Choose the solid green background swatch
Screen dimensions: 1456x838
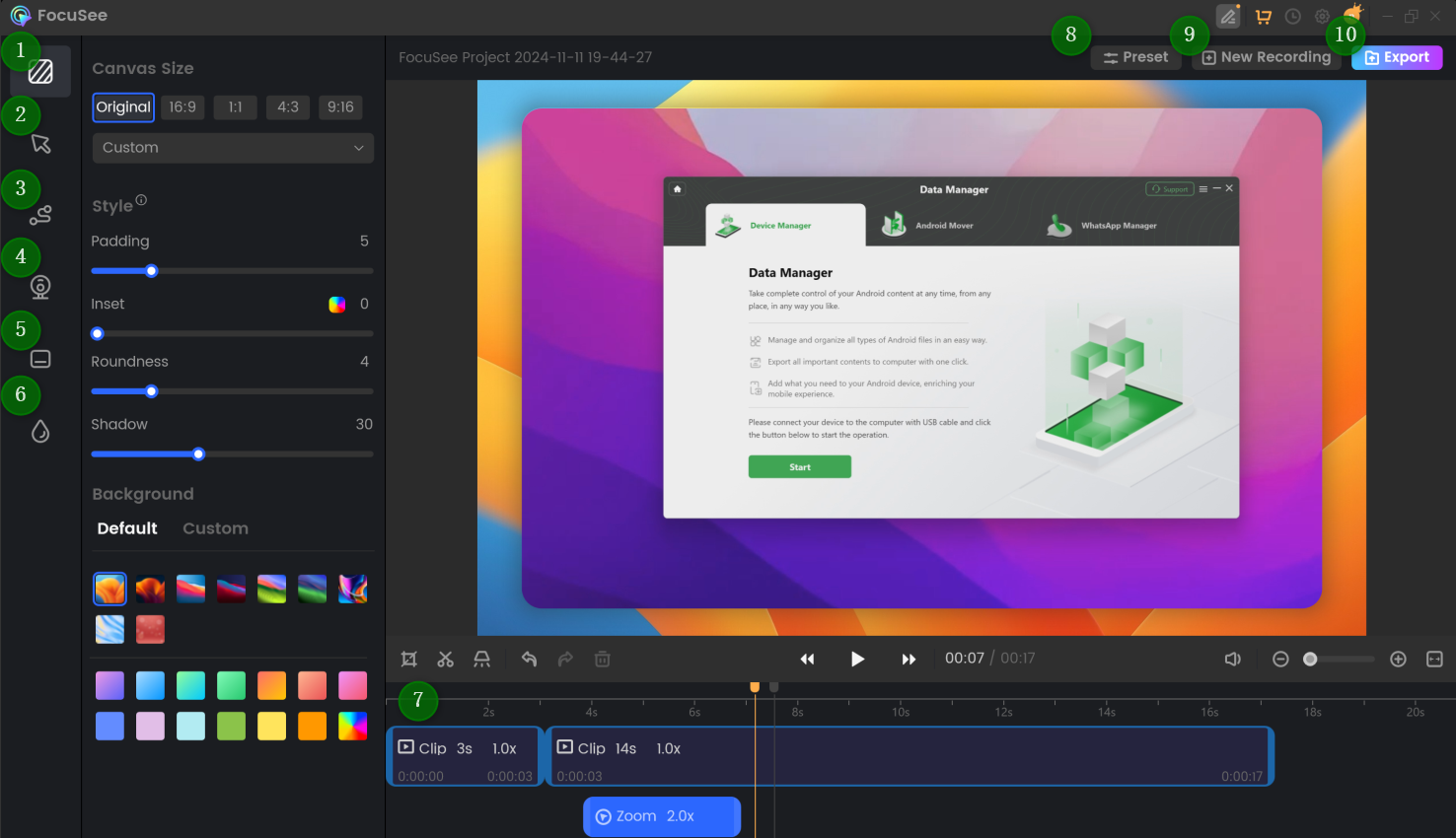coord(231,726)
